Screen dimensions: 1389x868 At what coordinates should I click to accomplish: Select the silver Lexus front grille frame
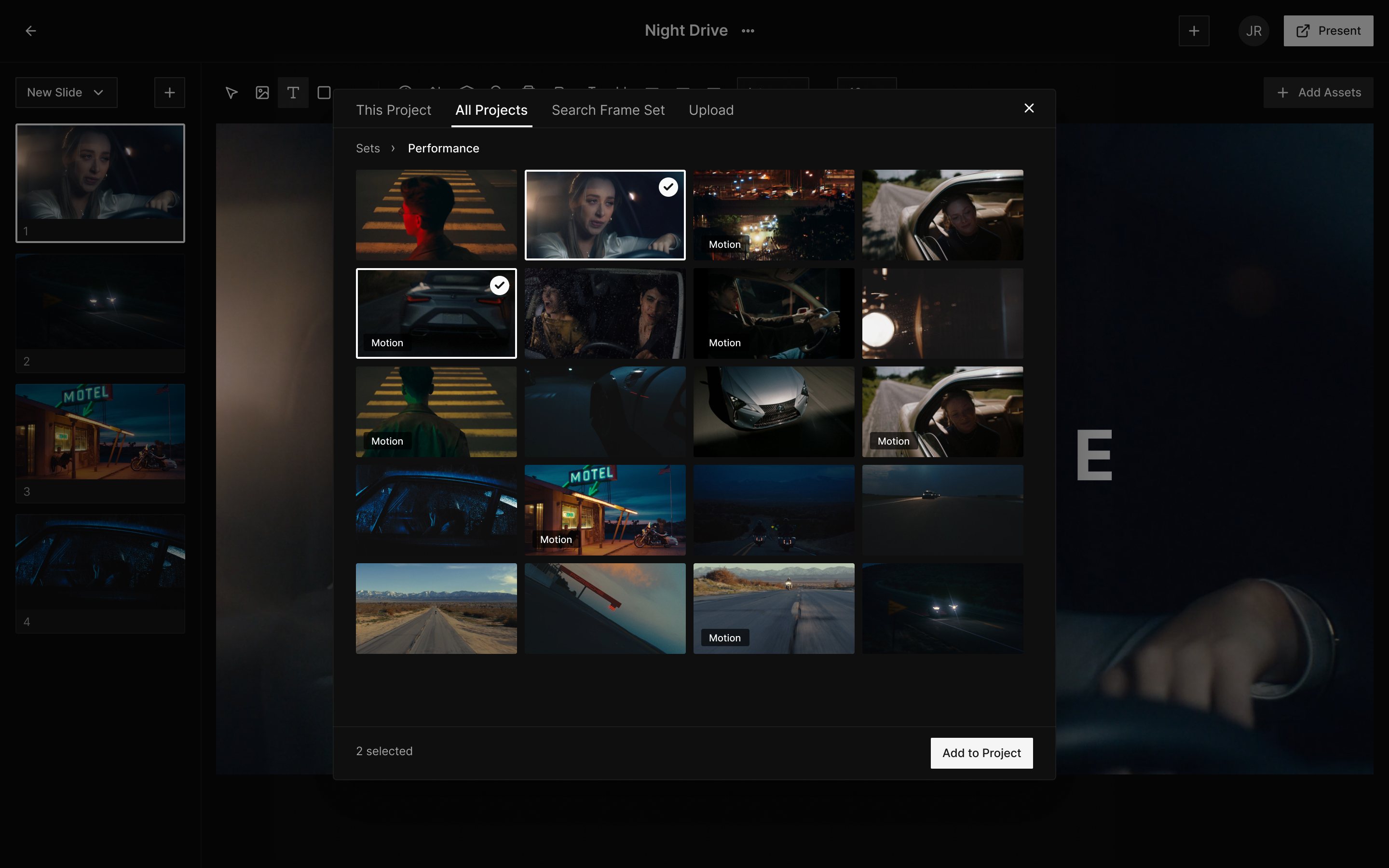coord(774,412)
